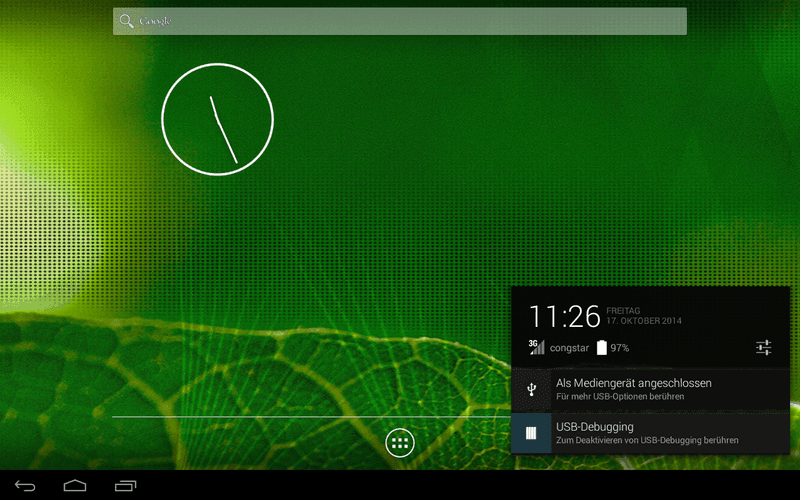Open the analog clock widget
The width and height of the screenshot is (800, 500).
(x=217, y=119)
